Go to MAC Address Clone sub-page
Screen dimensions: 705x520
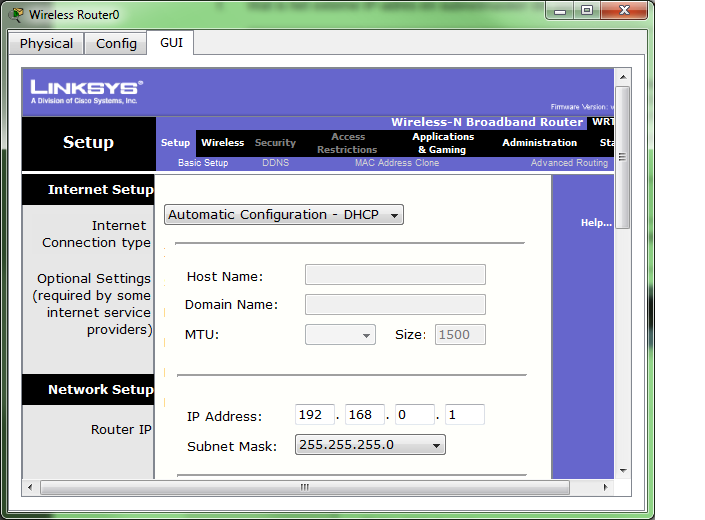pos(397,163)
